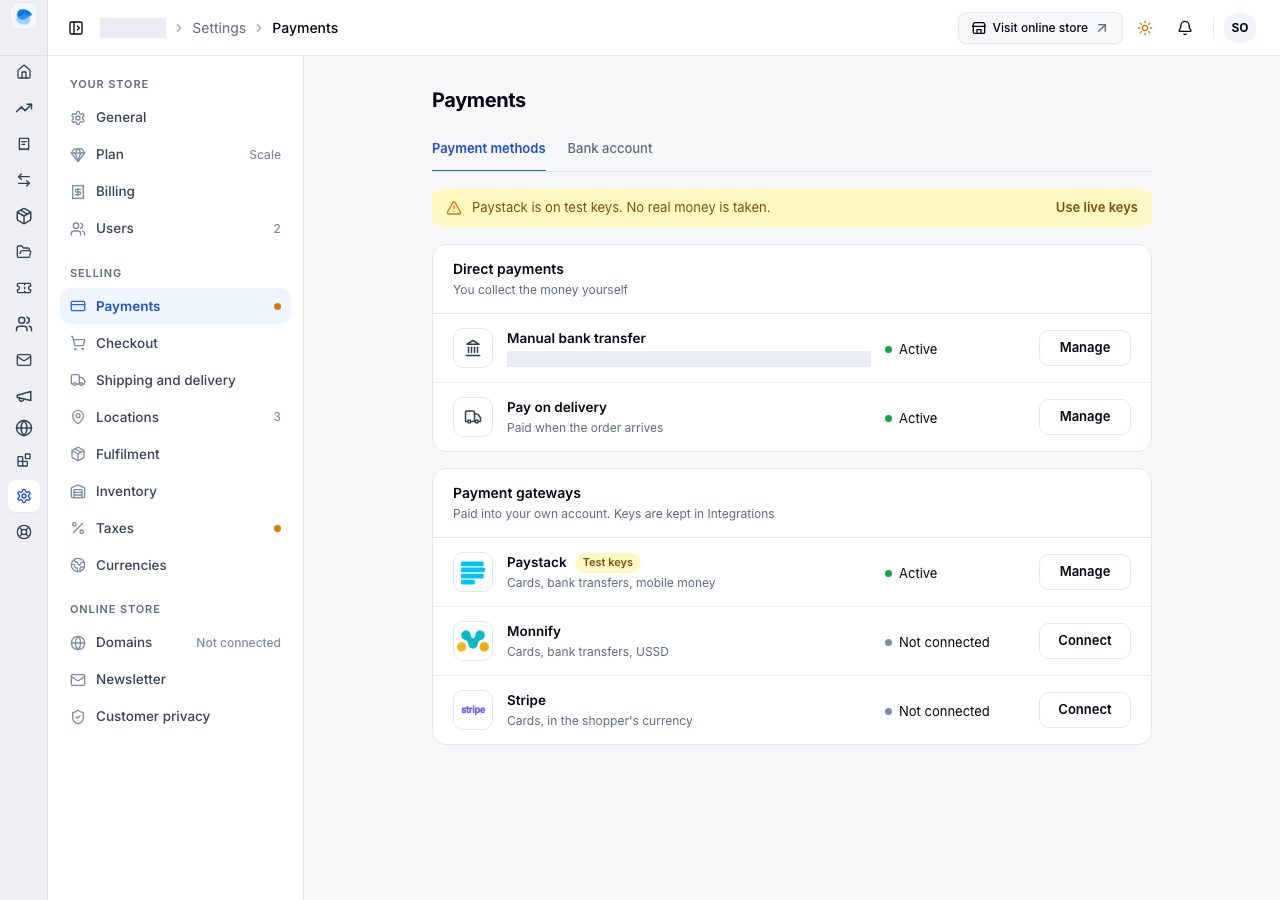Image resolution: width=1280 pixels, height=900 pixels.
Task: Open Currencies settings
Action: click(176, 565)
